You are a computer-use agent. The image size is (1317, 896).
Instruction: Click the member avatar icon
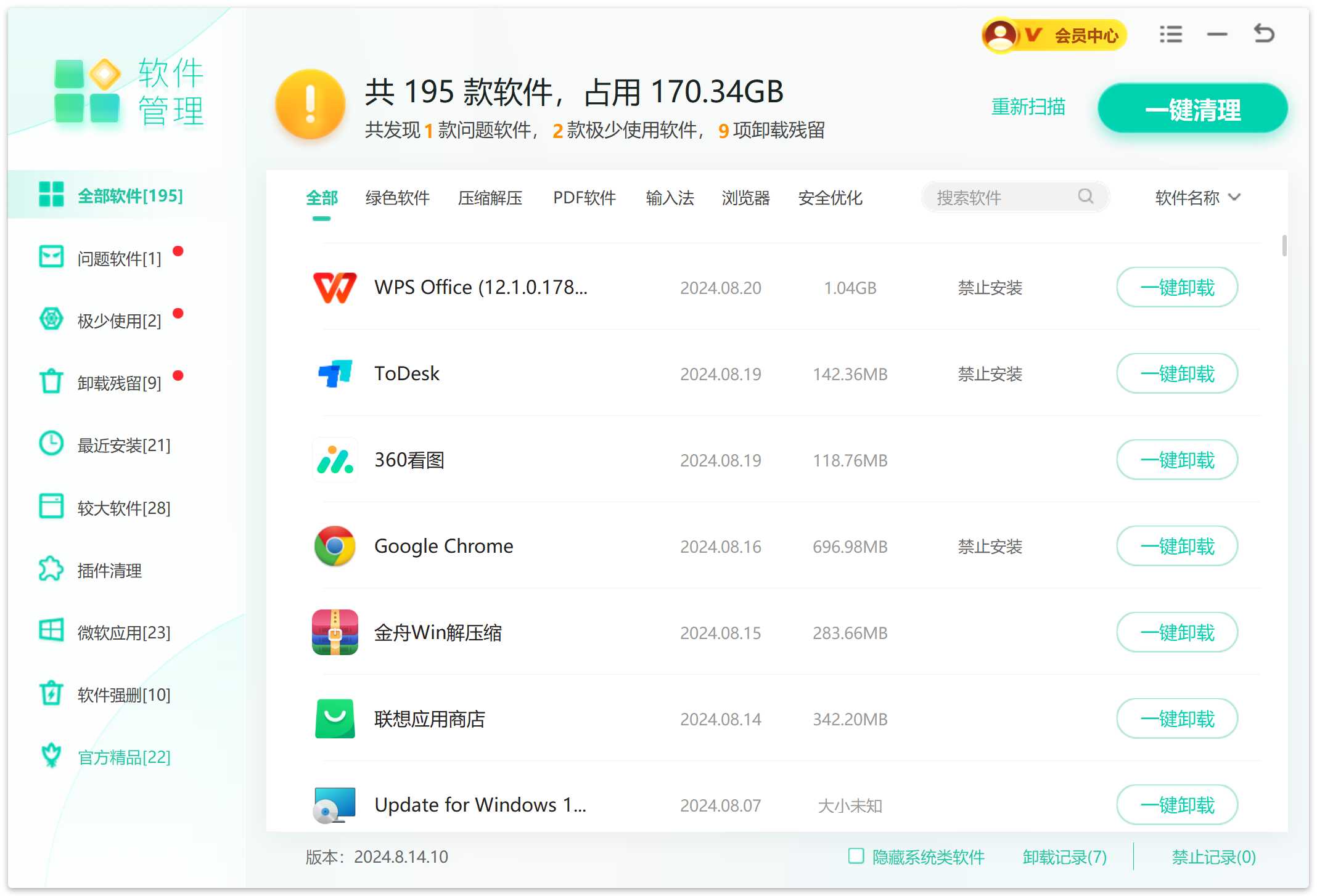point(1000,35)
